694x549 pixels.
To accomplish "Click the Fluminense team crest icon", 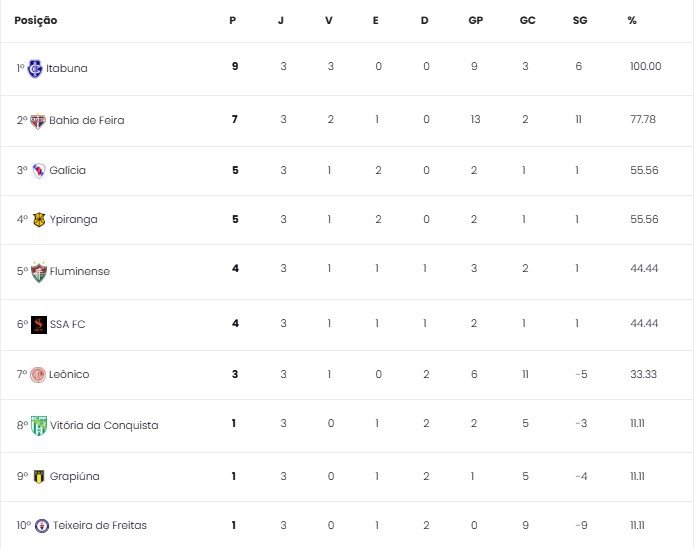I will click(x=39, y=271).
